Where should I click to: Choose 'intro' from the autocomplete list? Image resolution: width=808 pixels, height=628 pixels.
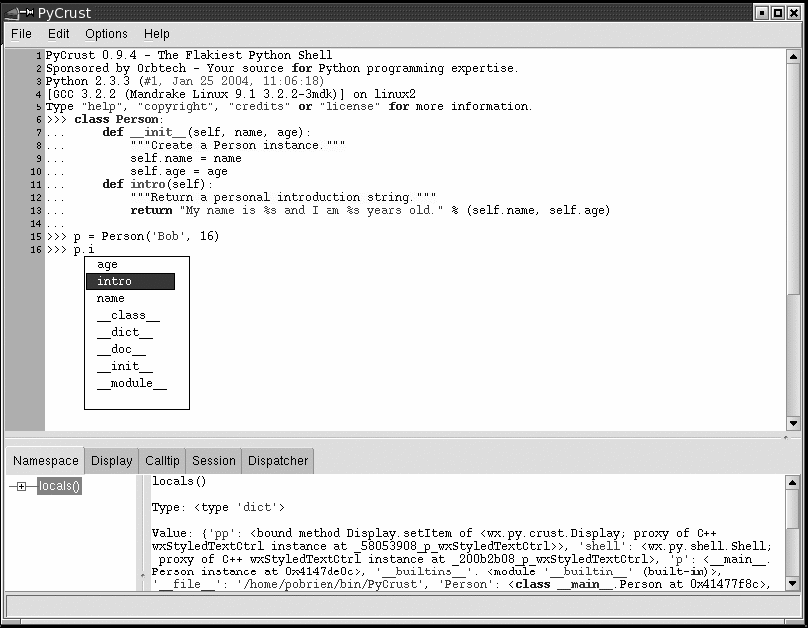tap(130, 282)
